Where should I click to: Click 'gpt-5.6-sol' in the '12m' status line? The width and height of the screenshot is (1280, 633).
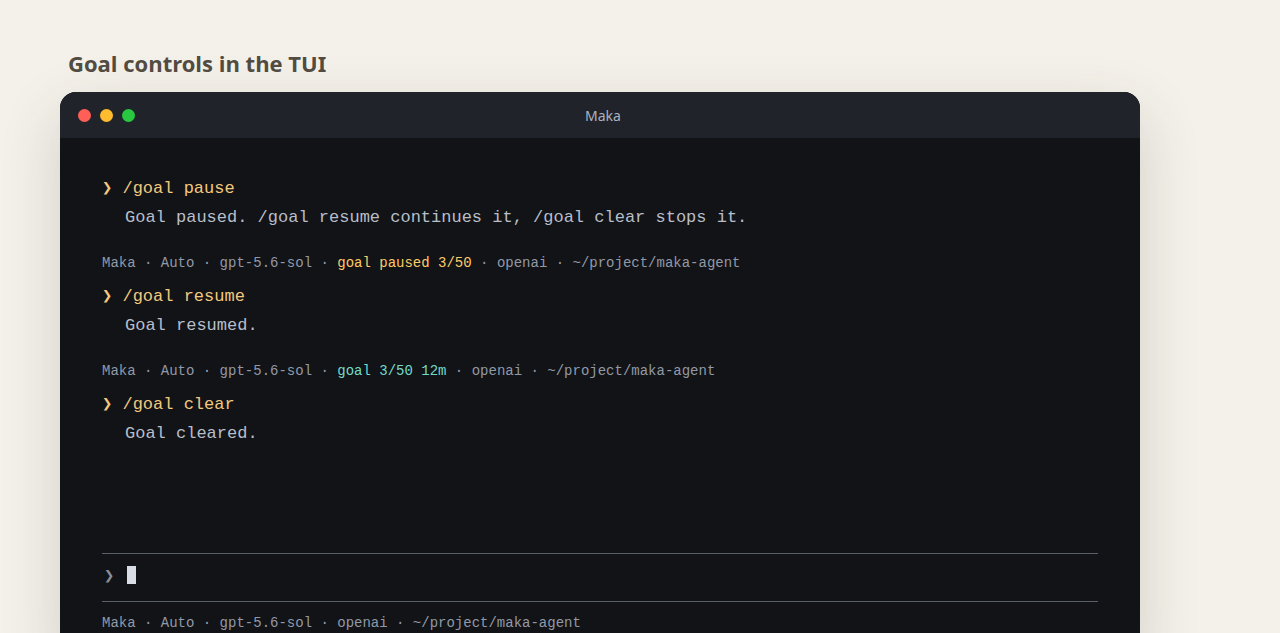coord(266,371)
